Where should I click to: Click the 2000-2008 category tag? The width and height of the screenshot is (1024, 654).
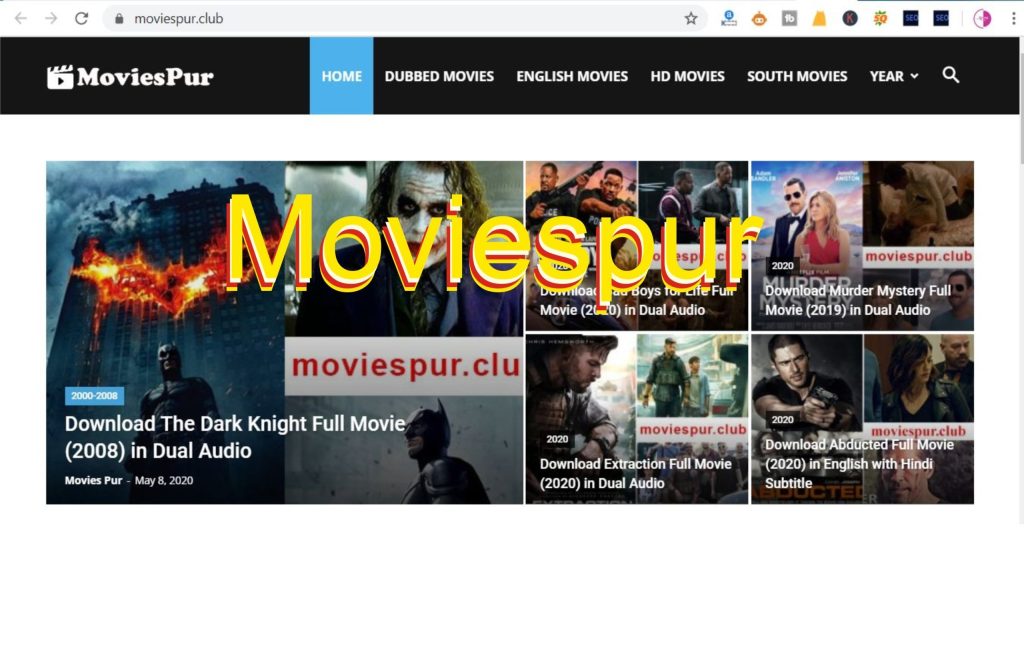(x=94, y=395)
